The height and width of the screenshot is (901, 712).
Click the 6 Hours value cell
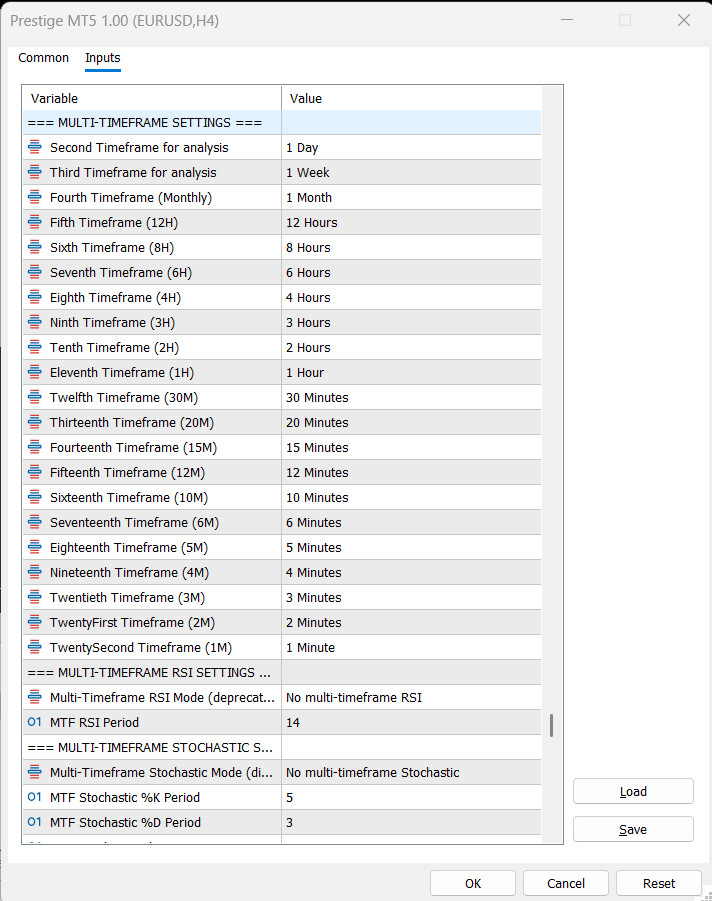(411, 272)
